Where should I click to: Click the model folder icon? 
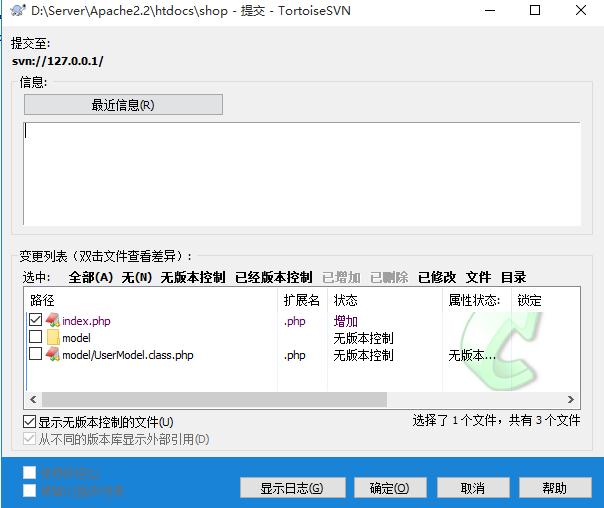(x=53, y=338)
